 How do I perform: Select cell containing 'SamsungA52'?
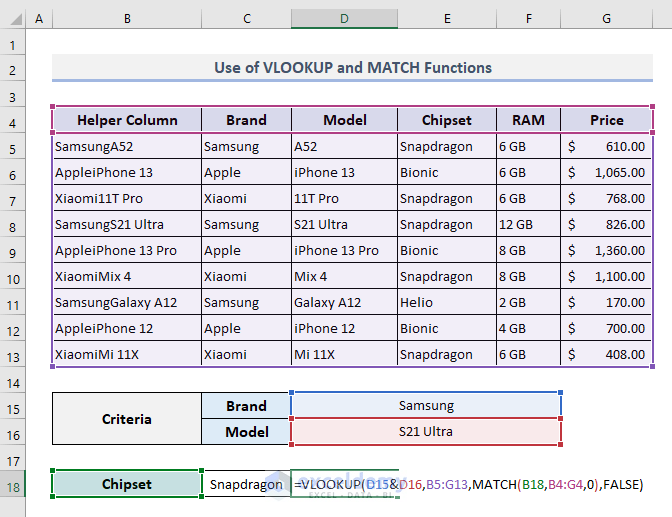coord(127,147)
